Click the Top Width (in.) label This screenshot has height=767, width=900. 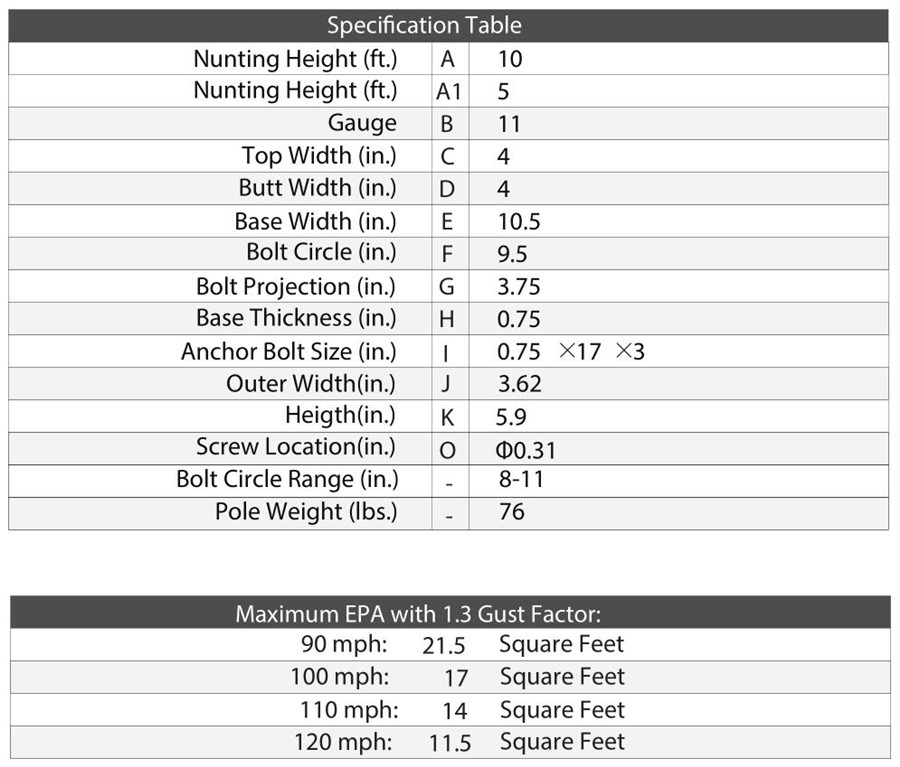319,156
